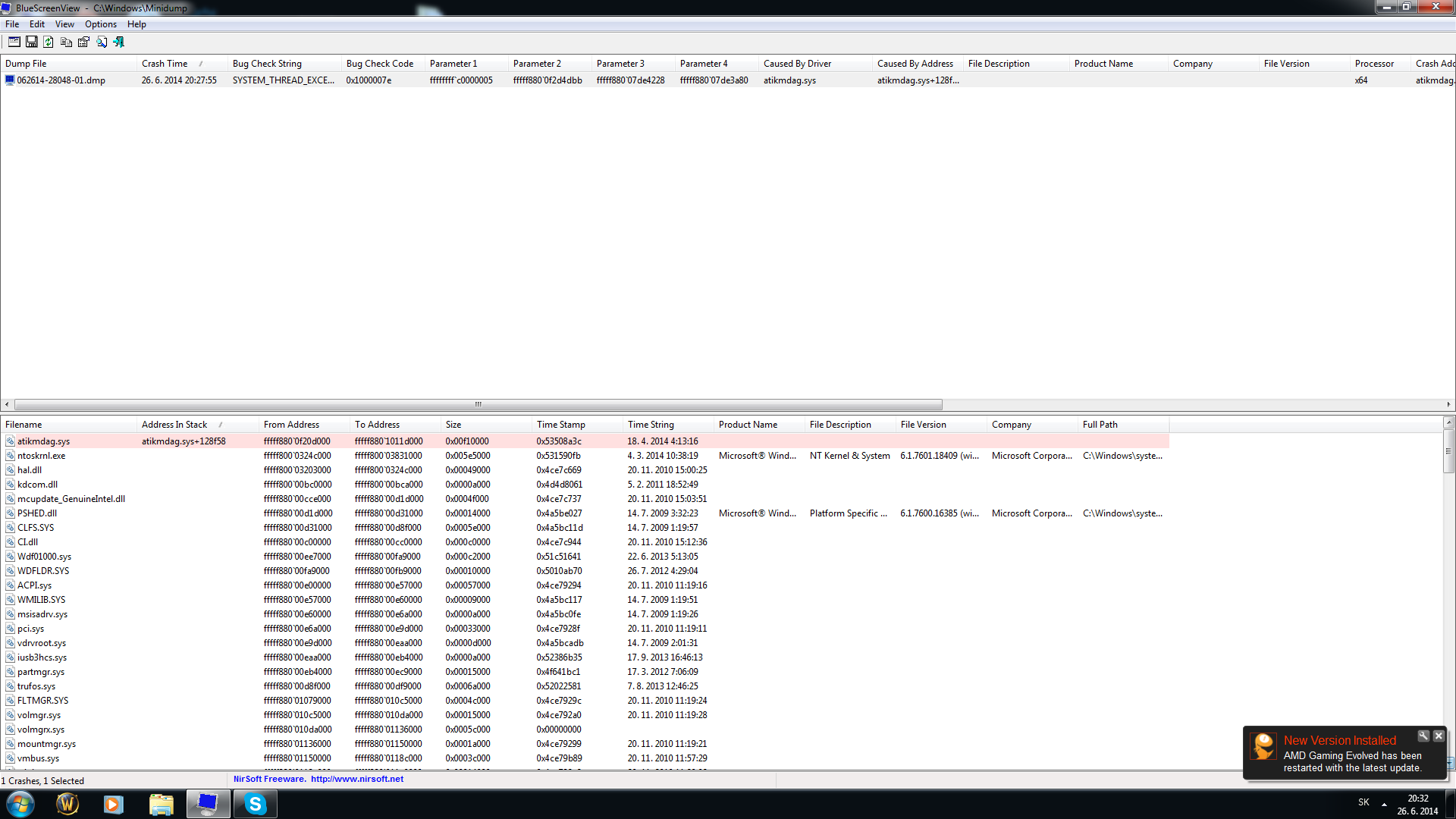The height and width of the screenshot is (819, 1456).
Task: Click the upper pane horizontal scrollbar thumb
Action: (x=478, y=404)
